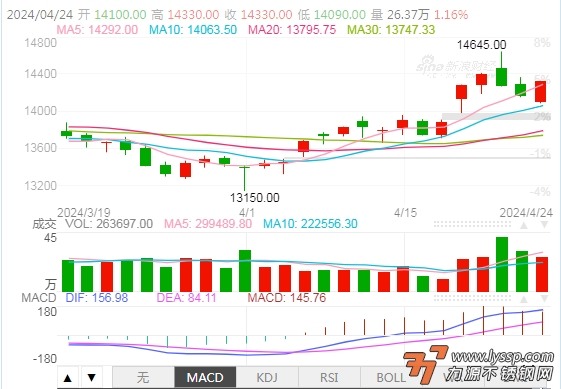
Task: Click the change percentage 1.16%
Action: [x=451, y=15]
